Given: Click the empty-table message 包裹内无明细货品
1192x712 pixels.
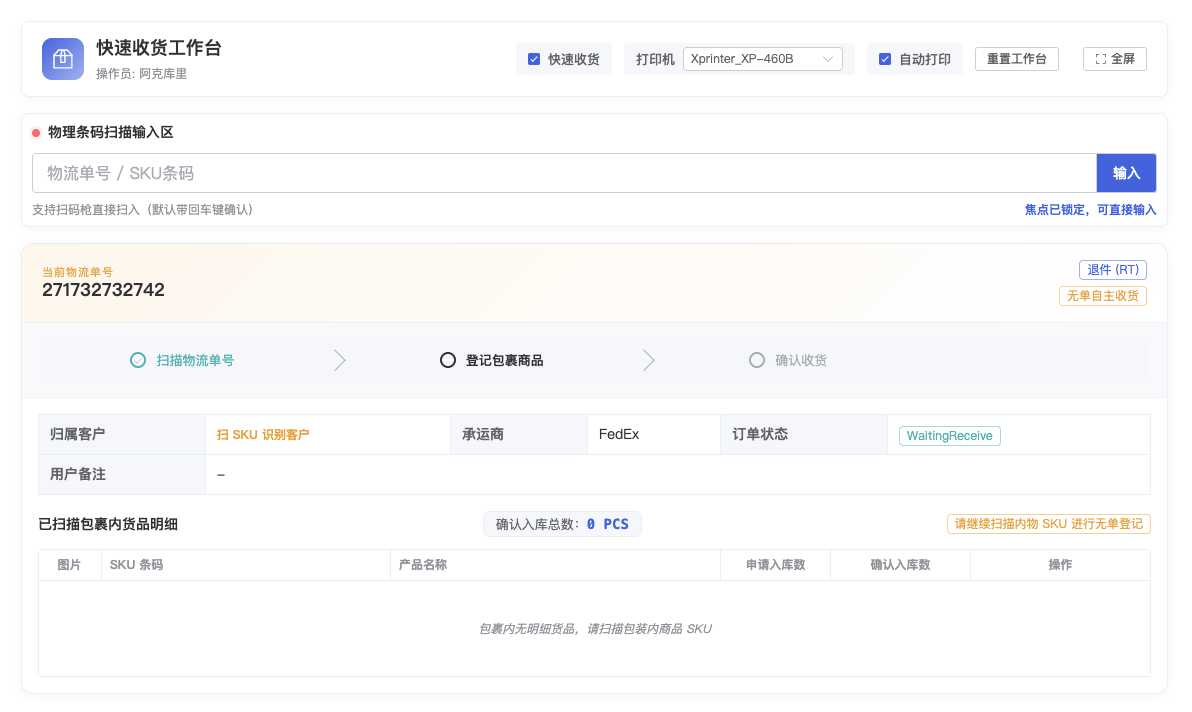Looking at the screenshot, I should coord(594,628).
